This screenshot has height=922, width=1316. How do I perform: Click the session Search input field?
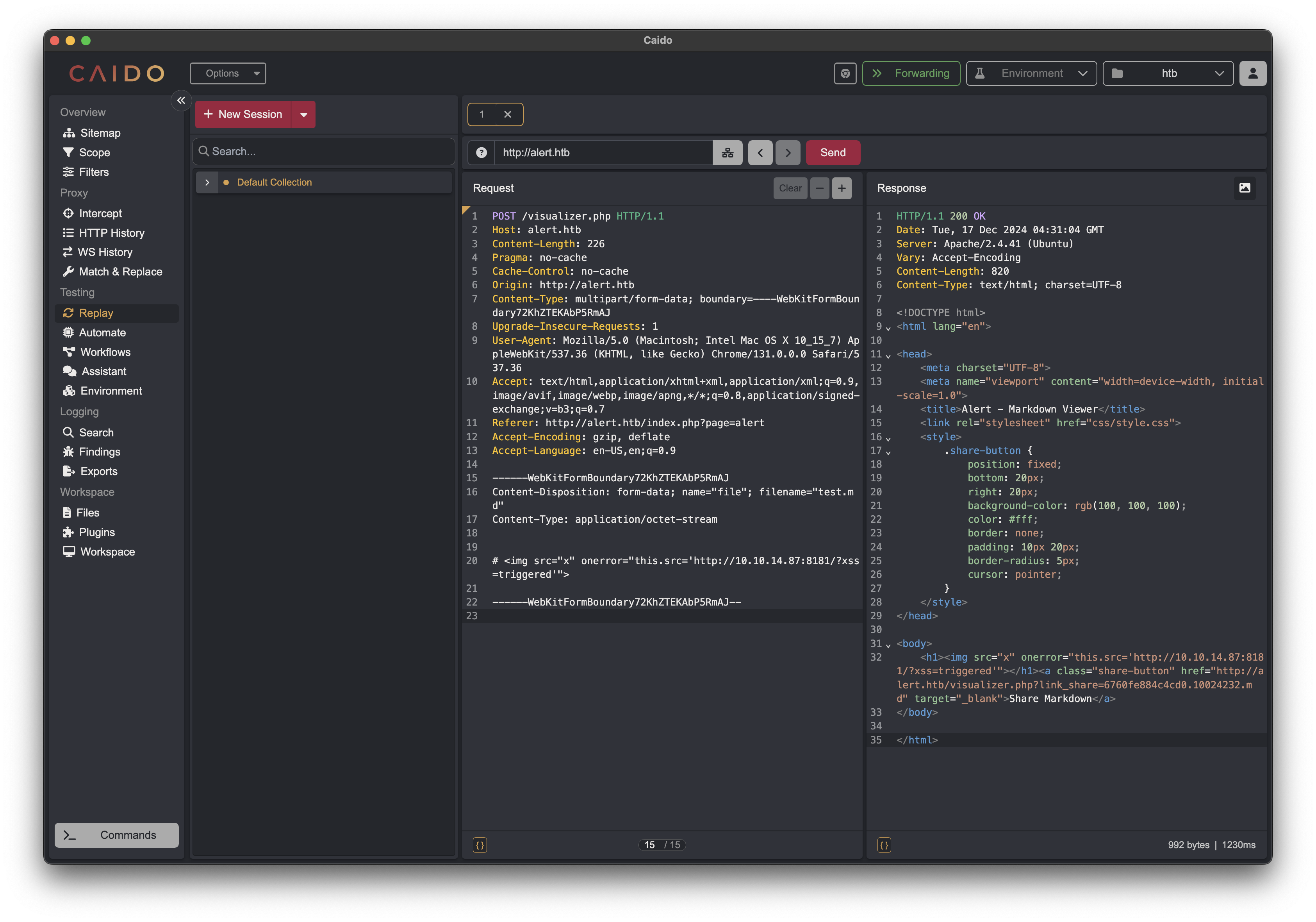[x=324, y=151]
